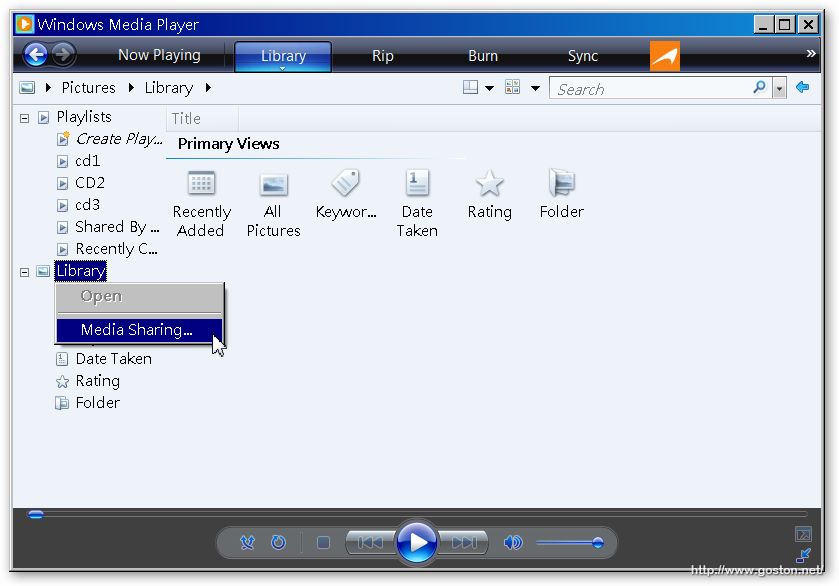This screenshot has height=586, width=839.
Task: Switch to the Now Playing tab
Action: tap(159, 55)
